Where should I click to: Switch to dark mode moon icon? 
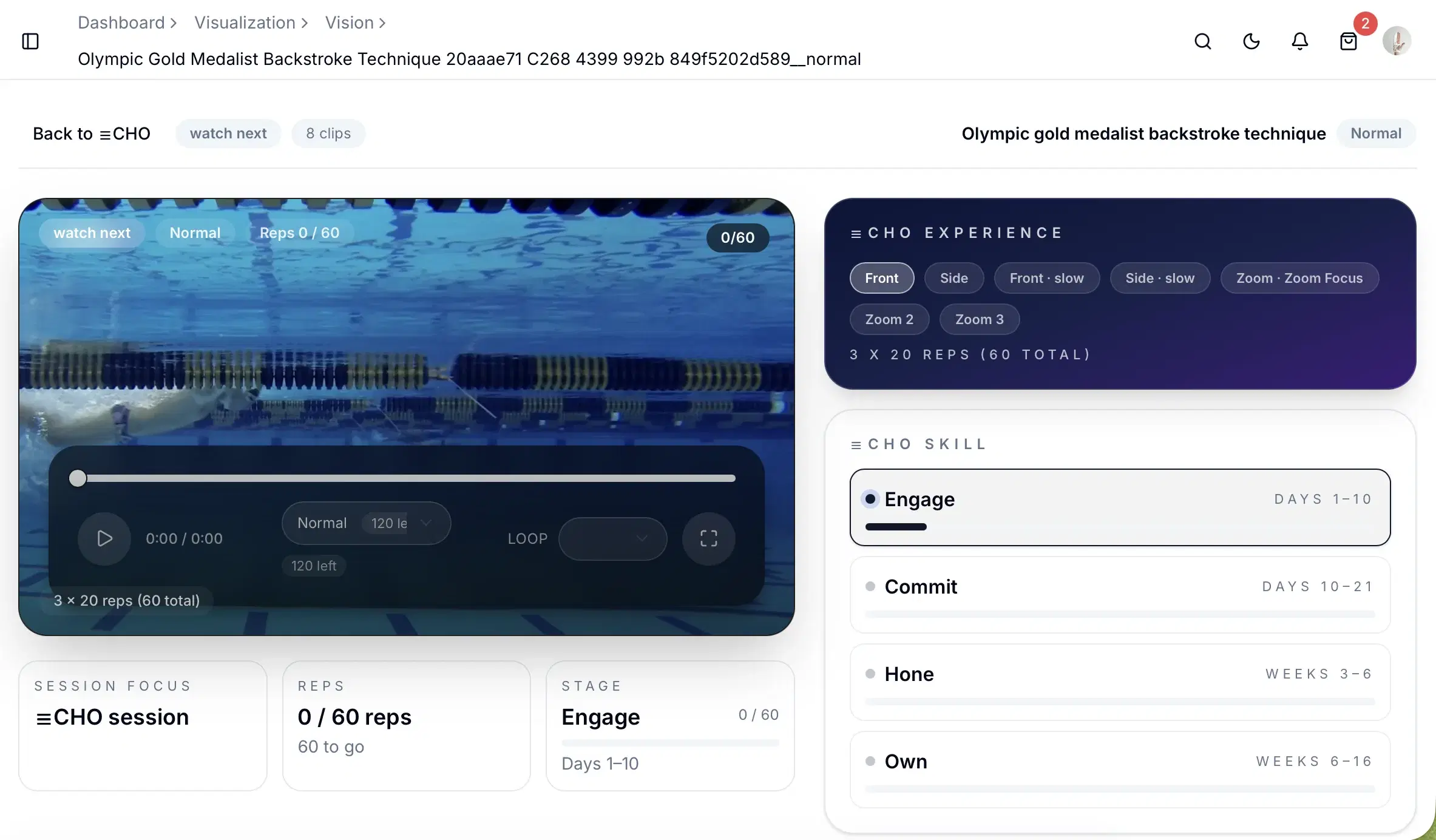(x=1251, y=41)
